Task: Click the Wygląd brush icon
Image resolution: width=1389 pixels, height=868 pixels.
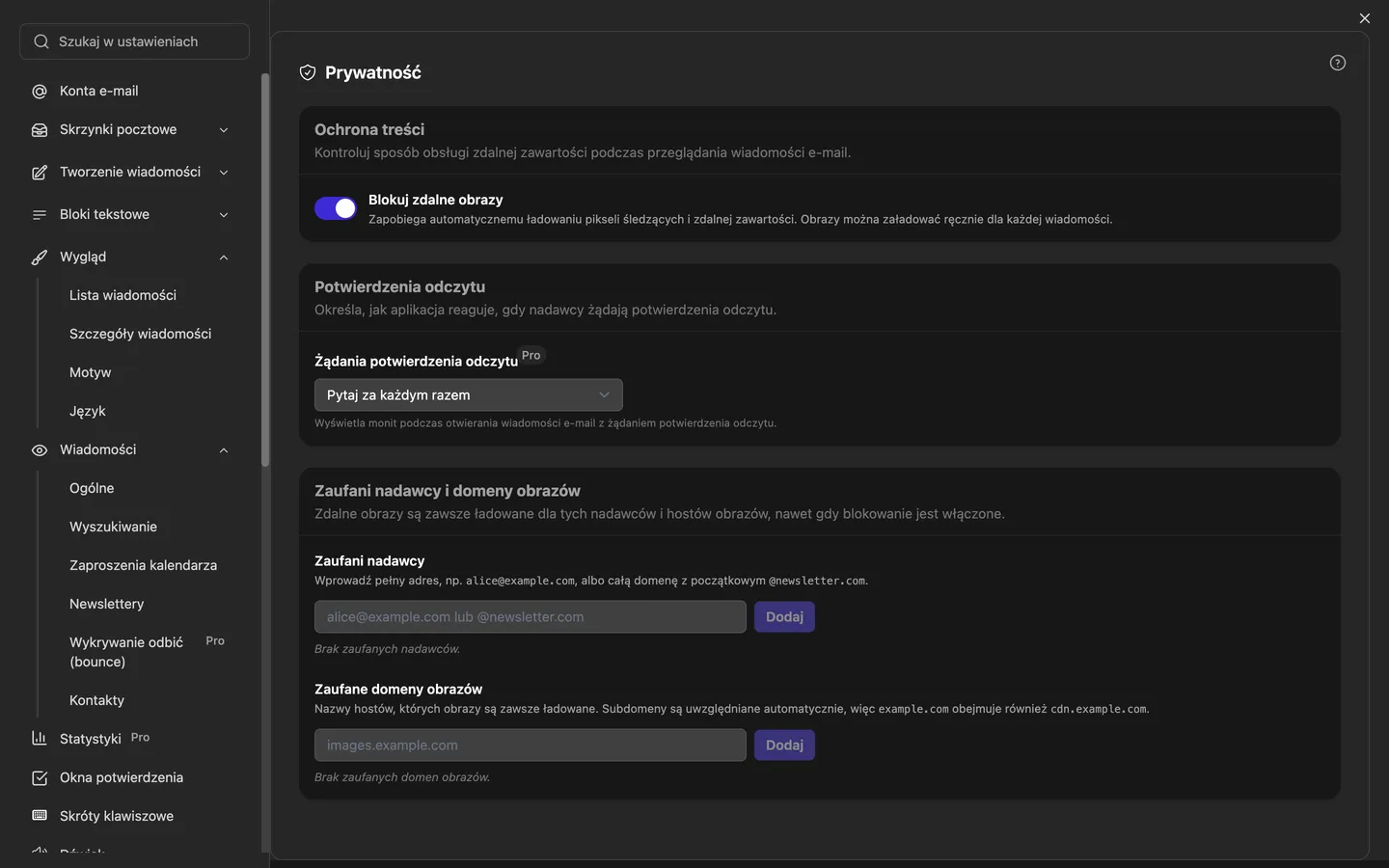Action: [40, 258]
